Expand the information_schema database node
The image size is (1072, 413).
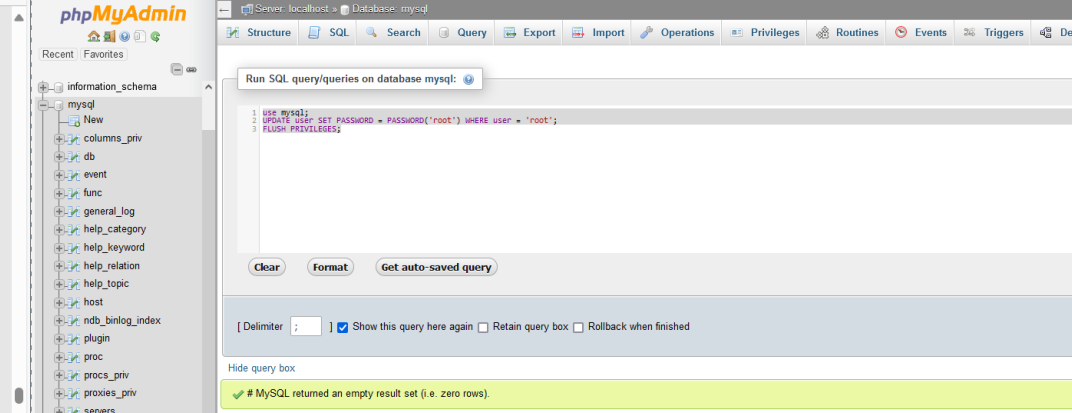(44, 88)
